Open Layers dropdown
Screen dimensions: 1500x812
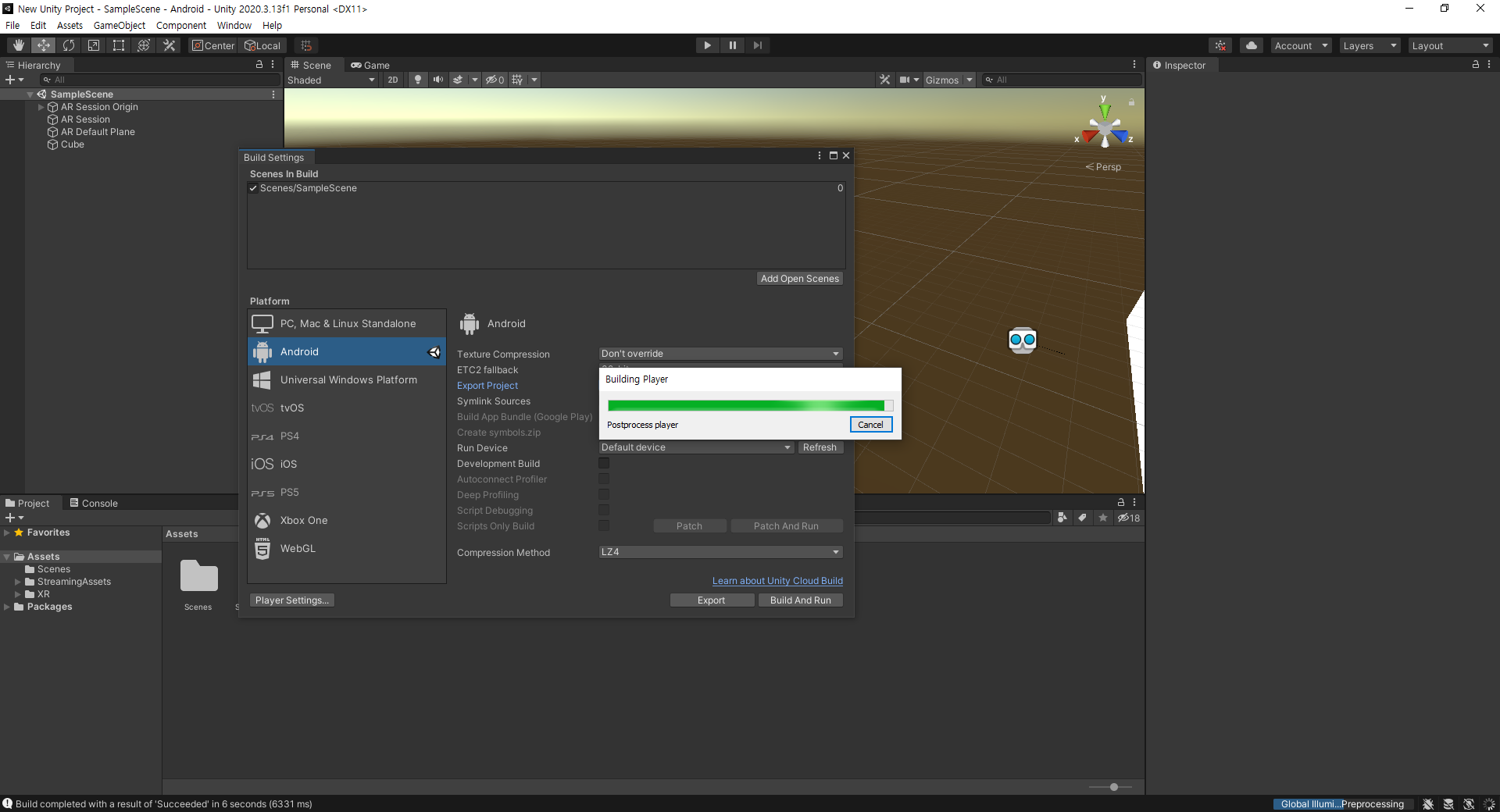pos(1370,45)
